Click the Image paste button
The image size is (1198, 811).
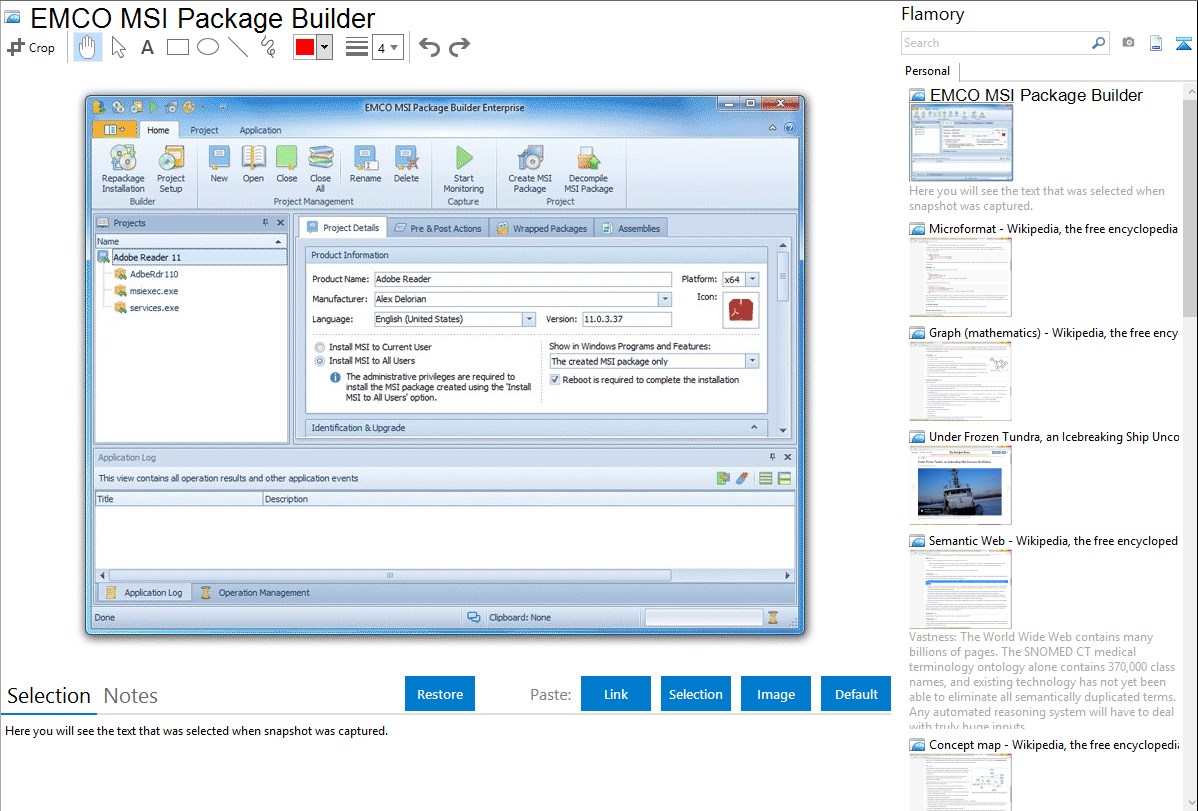pos(775,694)
